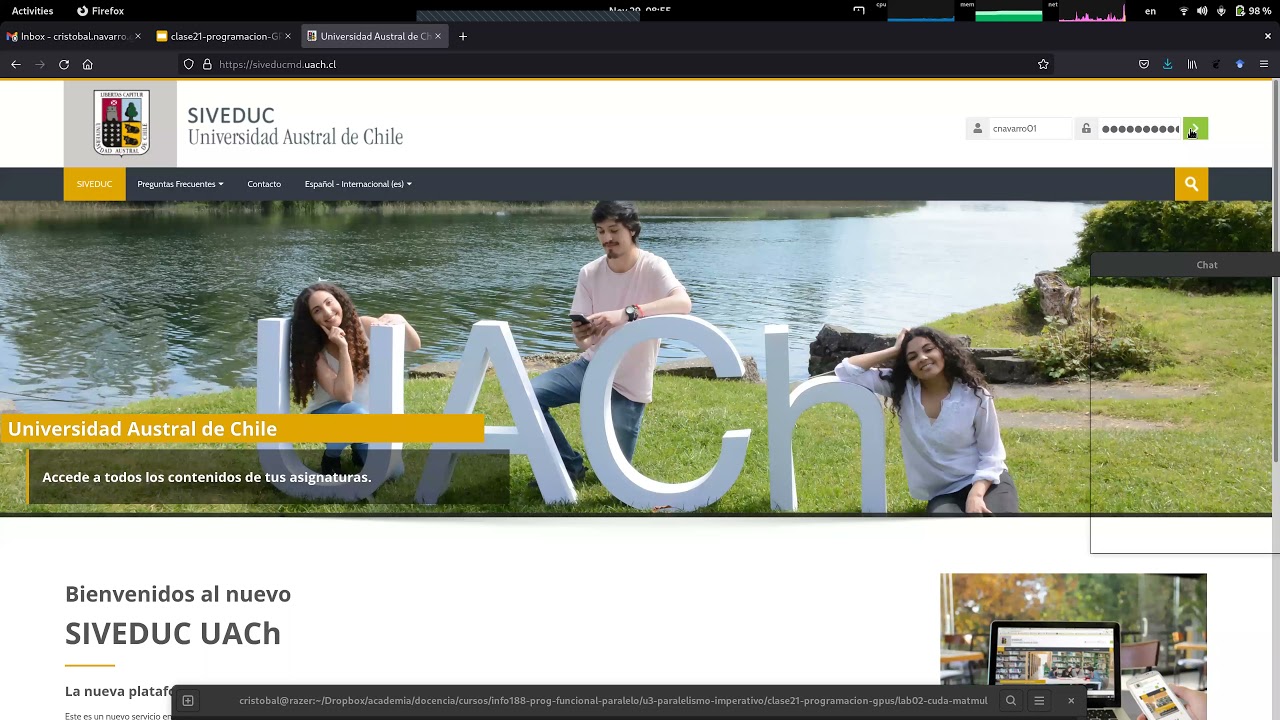The width and height of the screenshot is (1280, 720).
Task: Close the Universidad Austral de Chile tab
Action: pyautogui.click(x=438, y=36)
